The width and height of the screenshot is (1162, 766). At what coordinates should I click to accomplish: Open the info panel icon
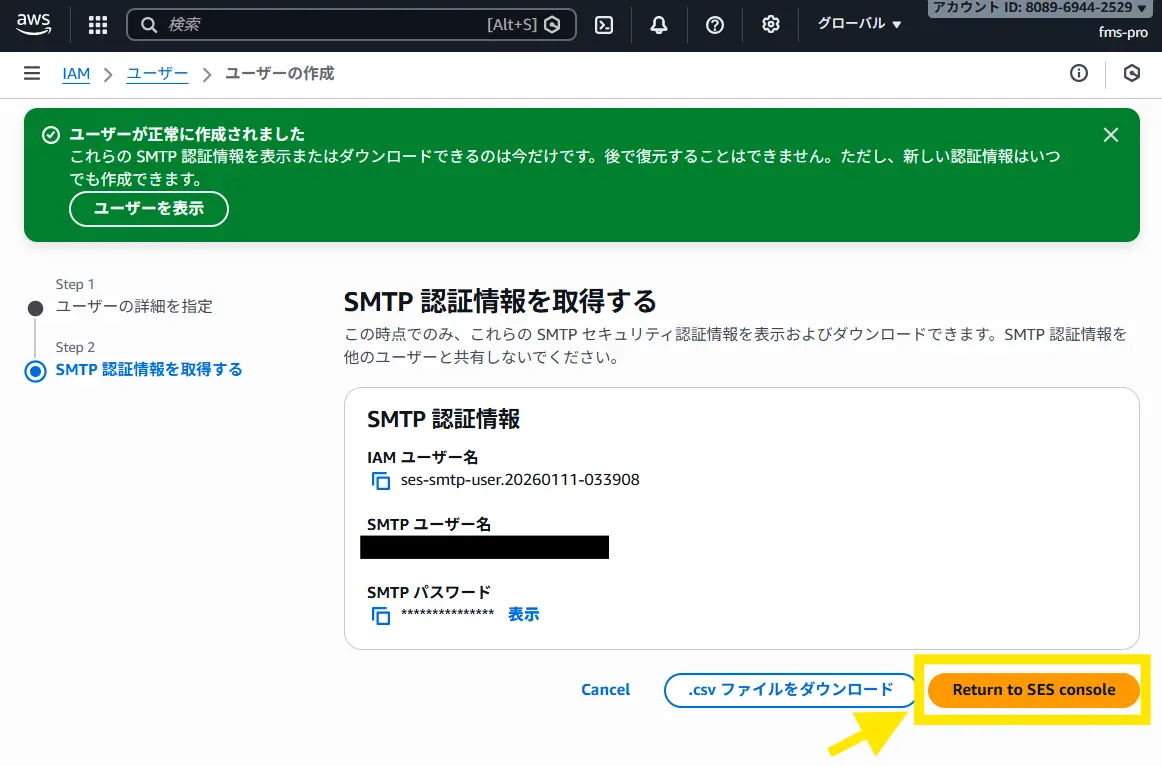[x=1078, y=73]
